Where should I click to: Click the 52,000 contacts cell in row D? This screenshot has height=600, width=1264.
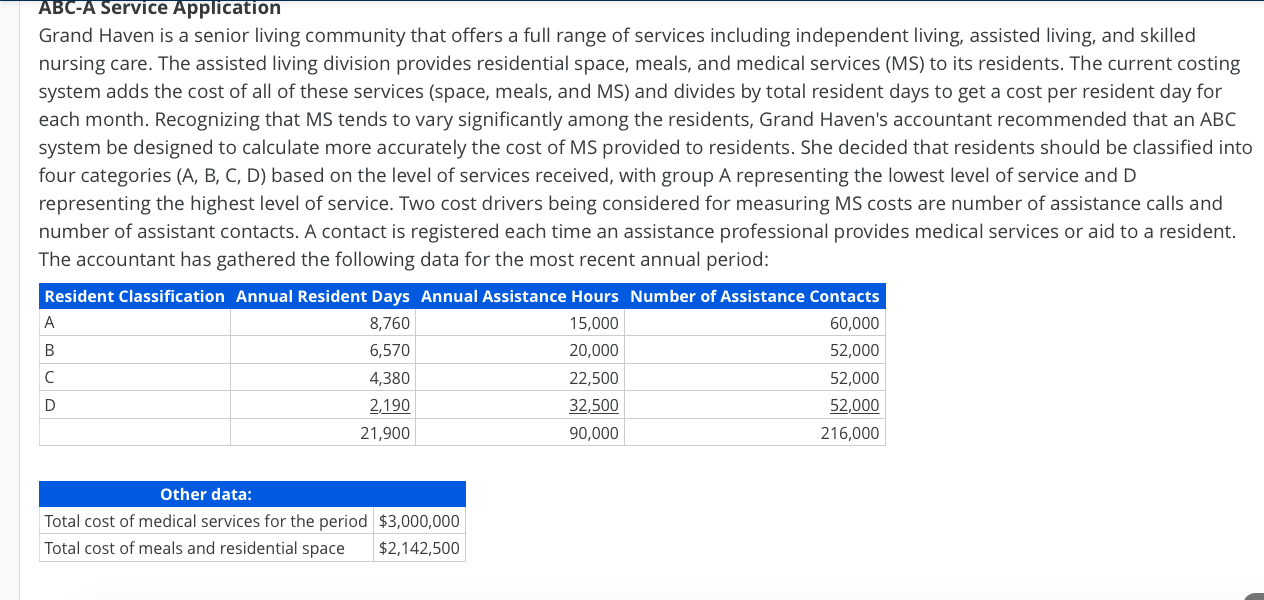(x=755, y=405)
